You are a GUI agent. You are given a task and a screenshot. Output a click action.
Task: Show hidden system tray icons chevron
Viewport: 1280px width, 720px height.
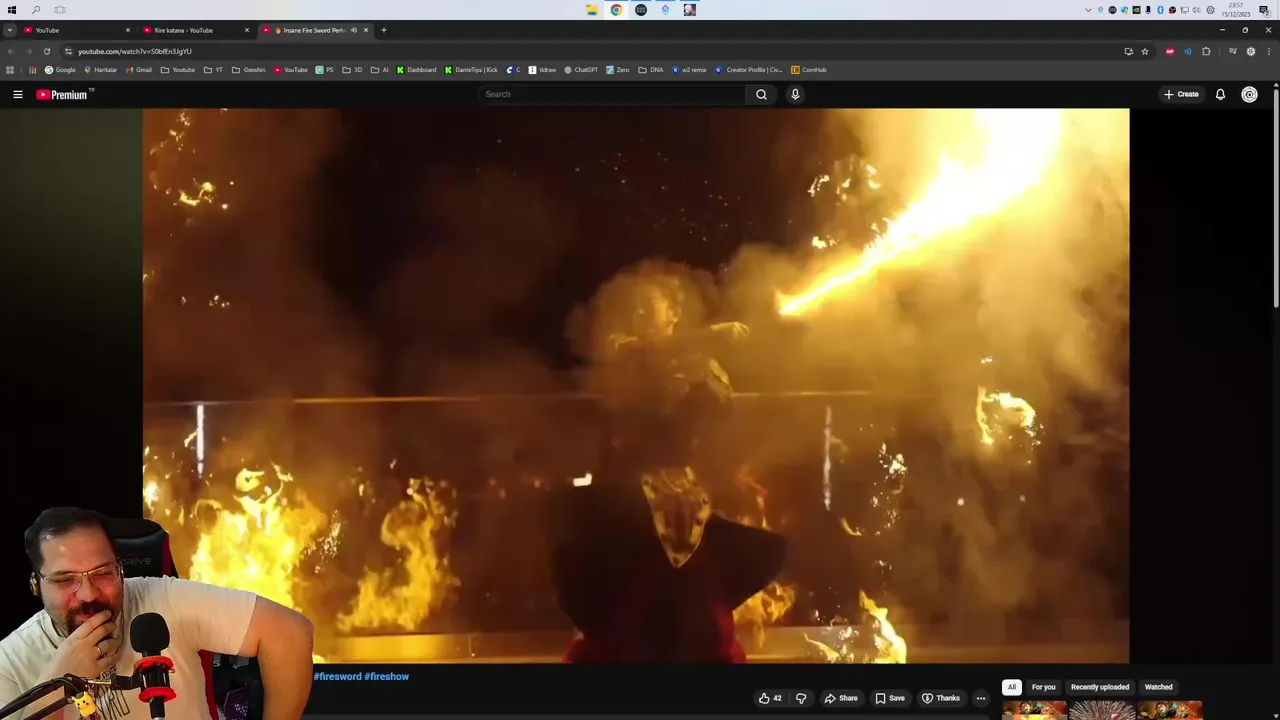(x=1088, y=10)
